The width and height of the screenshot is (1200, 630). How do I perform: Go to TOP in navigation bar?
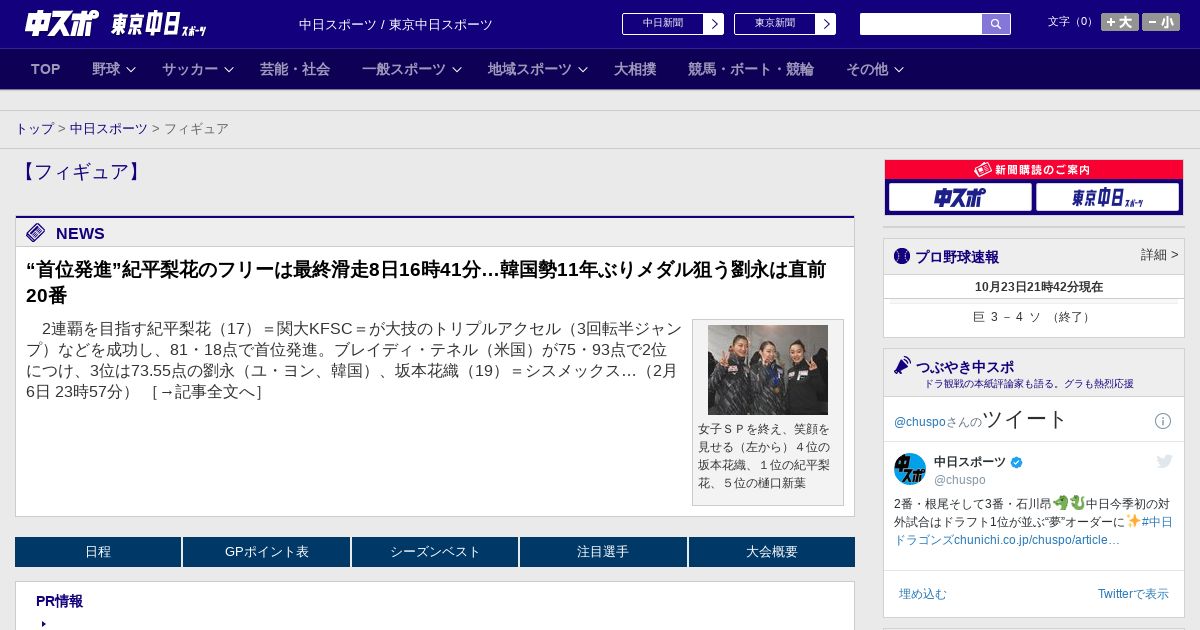[x=46, y=69]
